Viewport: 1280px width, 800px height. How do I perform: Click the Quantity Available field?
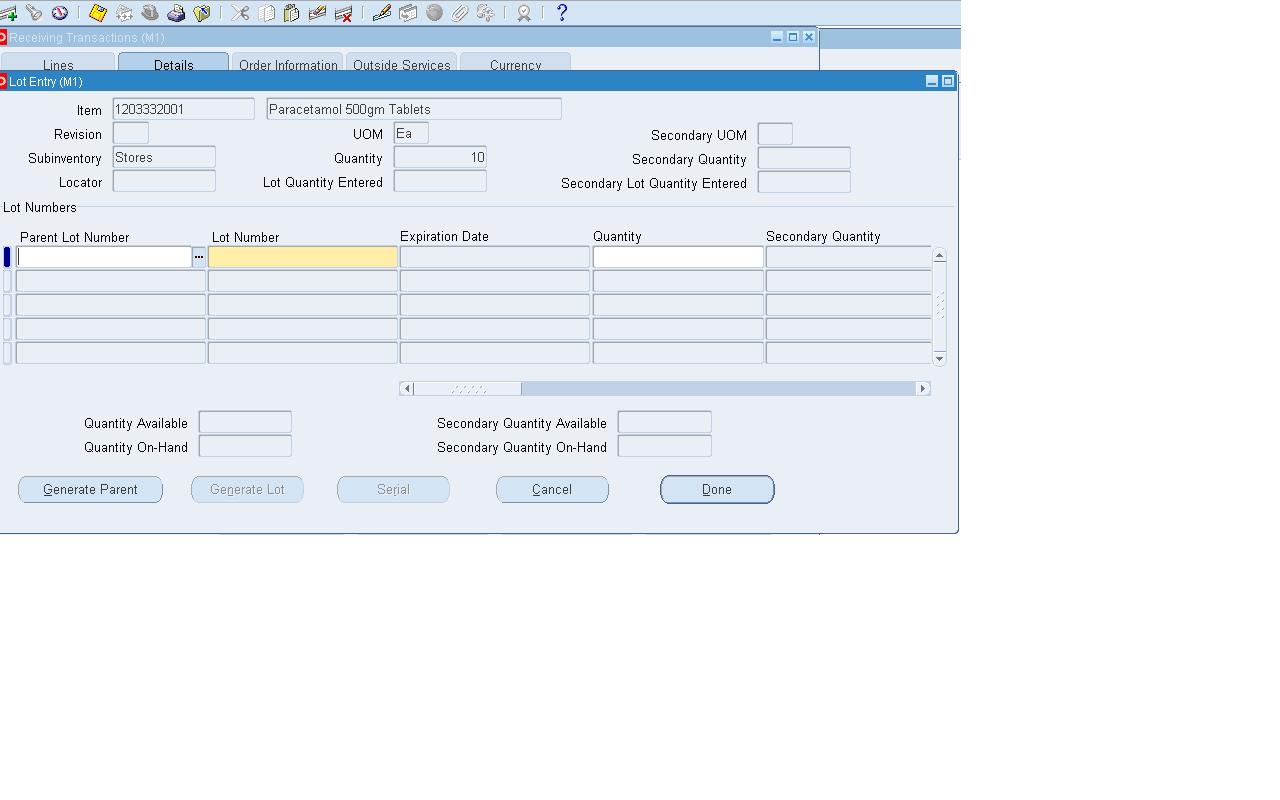click(245, 422)
